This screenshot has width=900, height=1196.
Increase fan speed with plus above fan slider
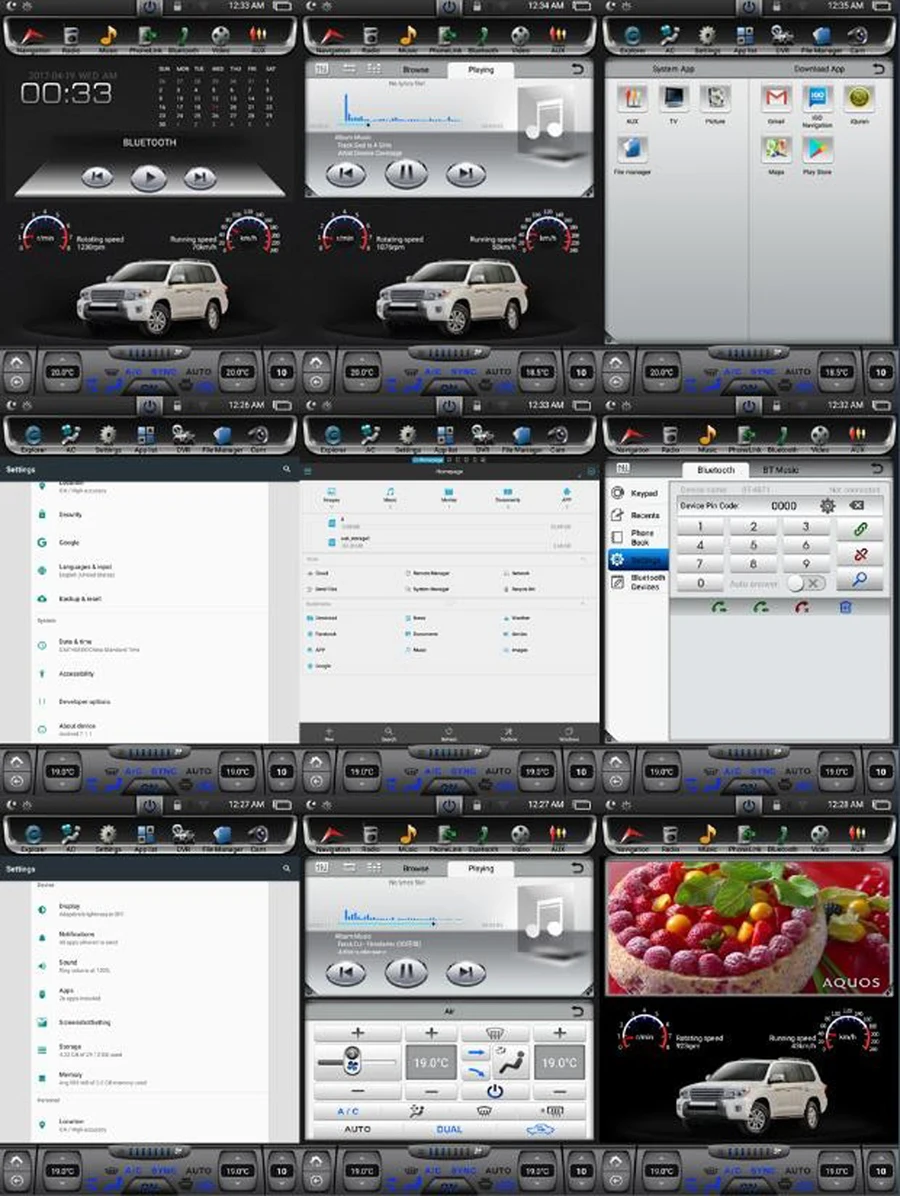point(357,1034)
